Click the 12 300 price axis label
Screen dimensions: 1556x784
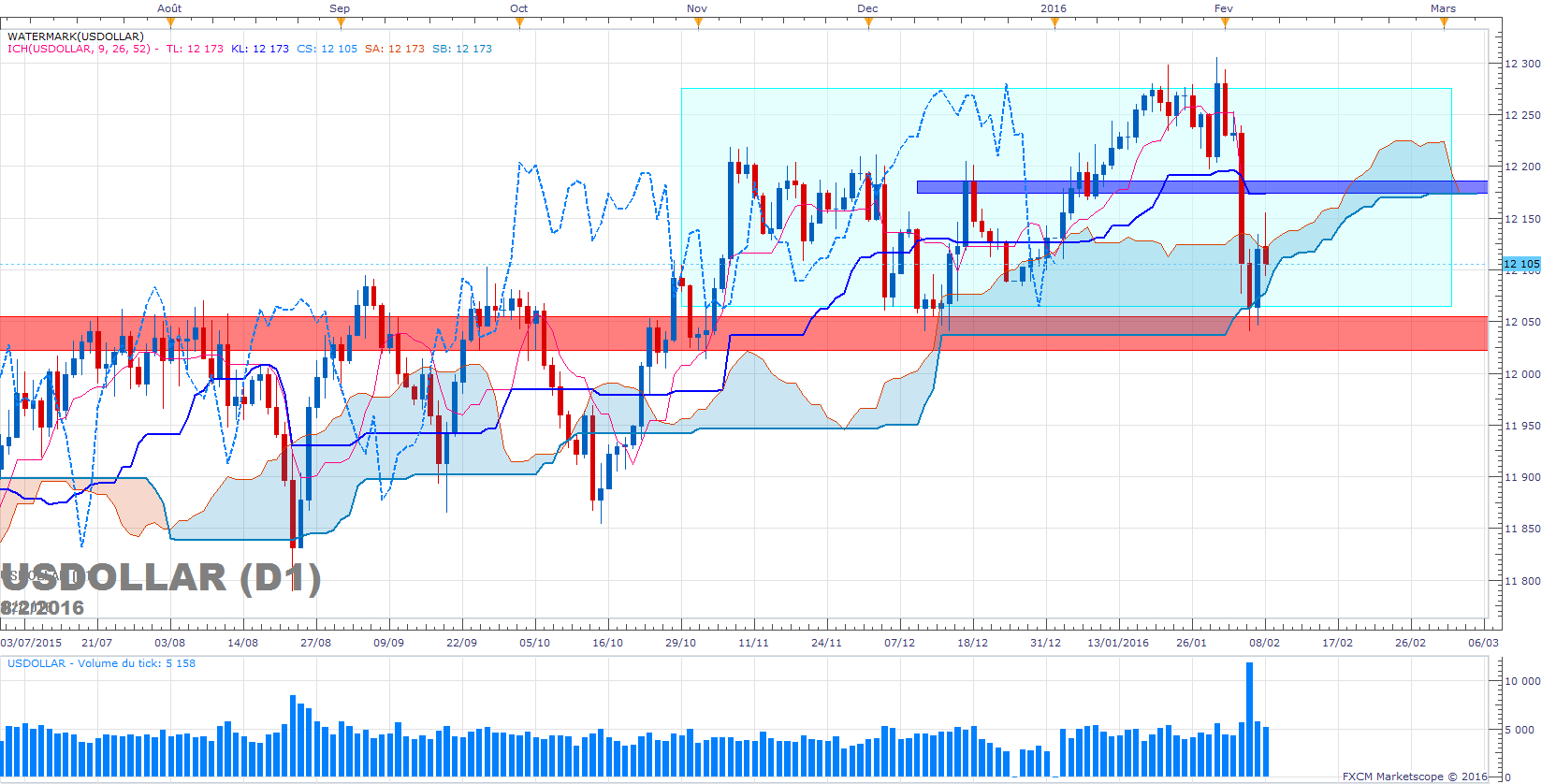tap(1522, 64)
